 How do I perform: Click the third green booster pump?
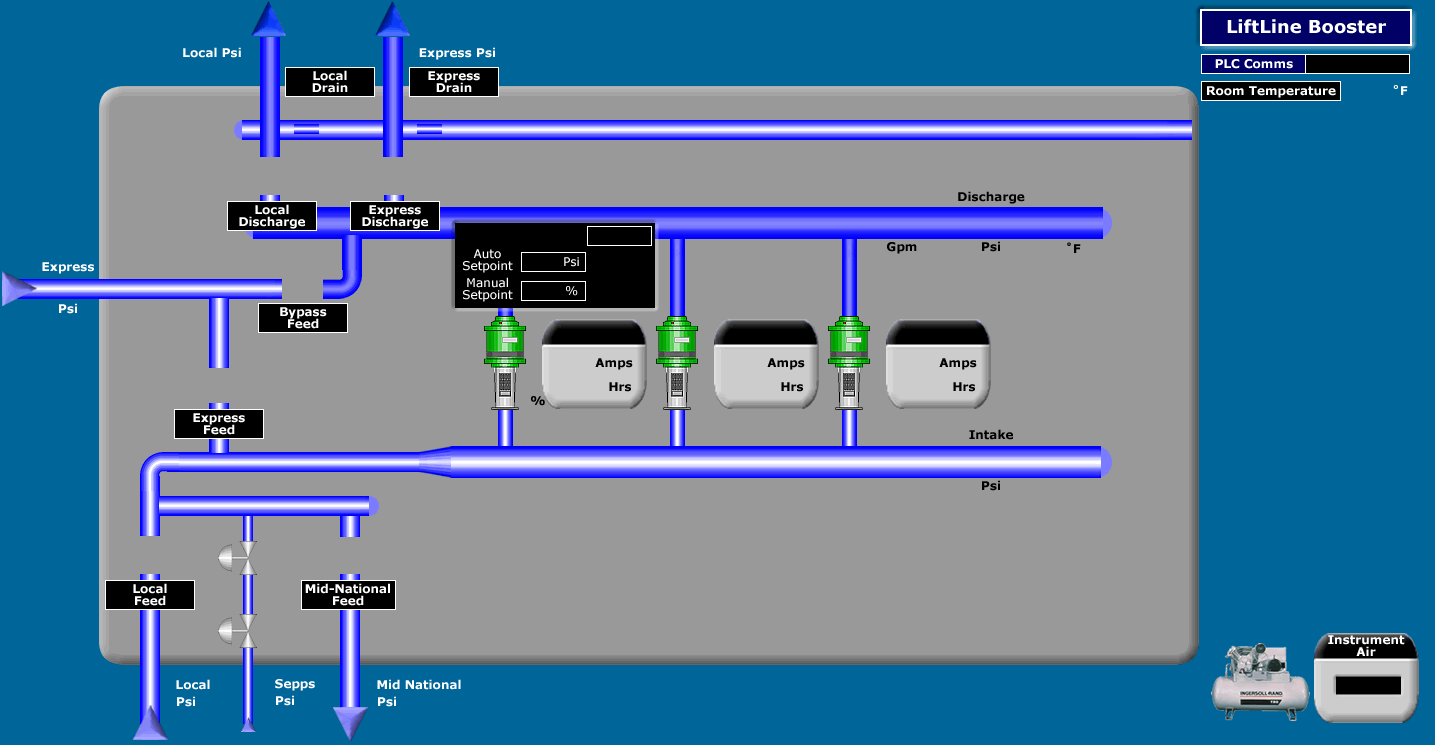(849, 362)
